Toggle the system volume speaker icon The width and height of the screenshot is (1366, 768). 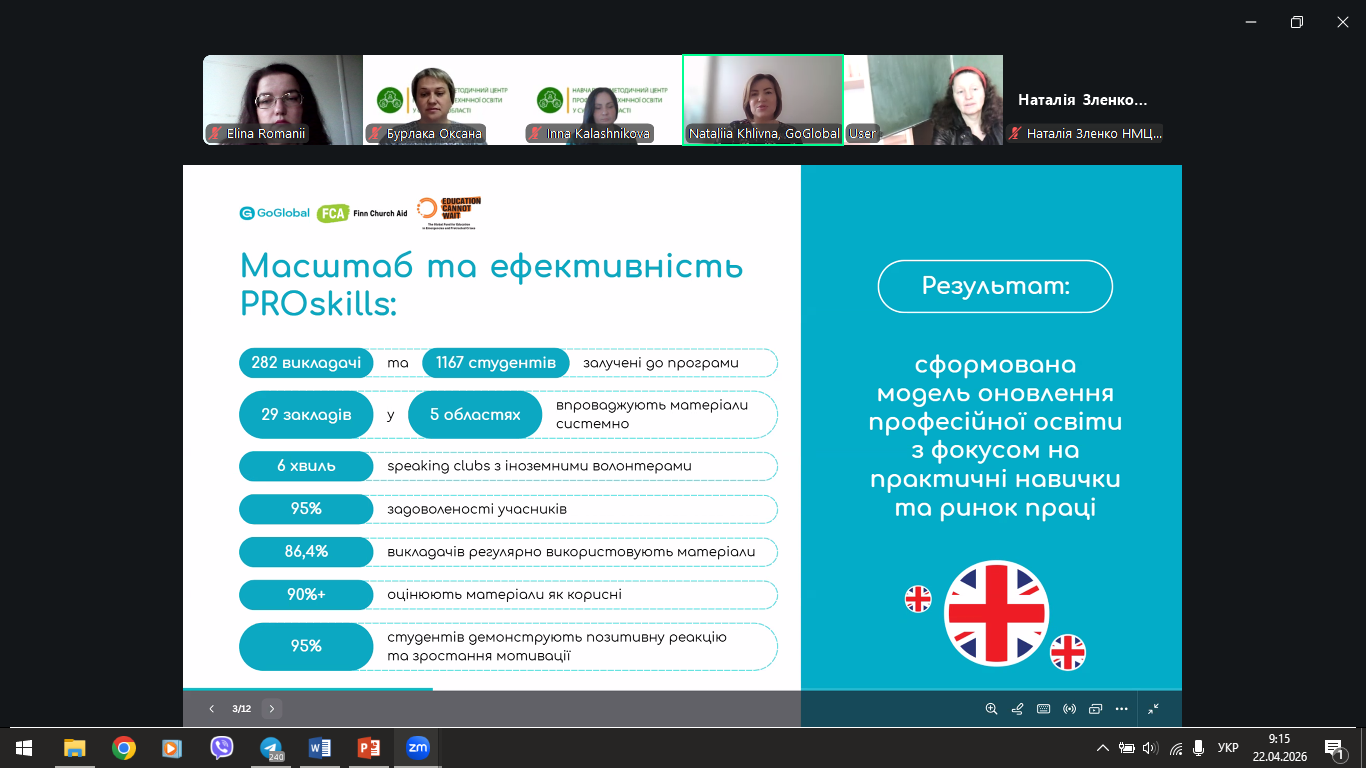tap(1149, 748)
